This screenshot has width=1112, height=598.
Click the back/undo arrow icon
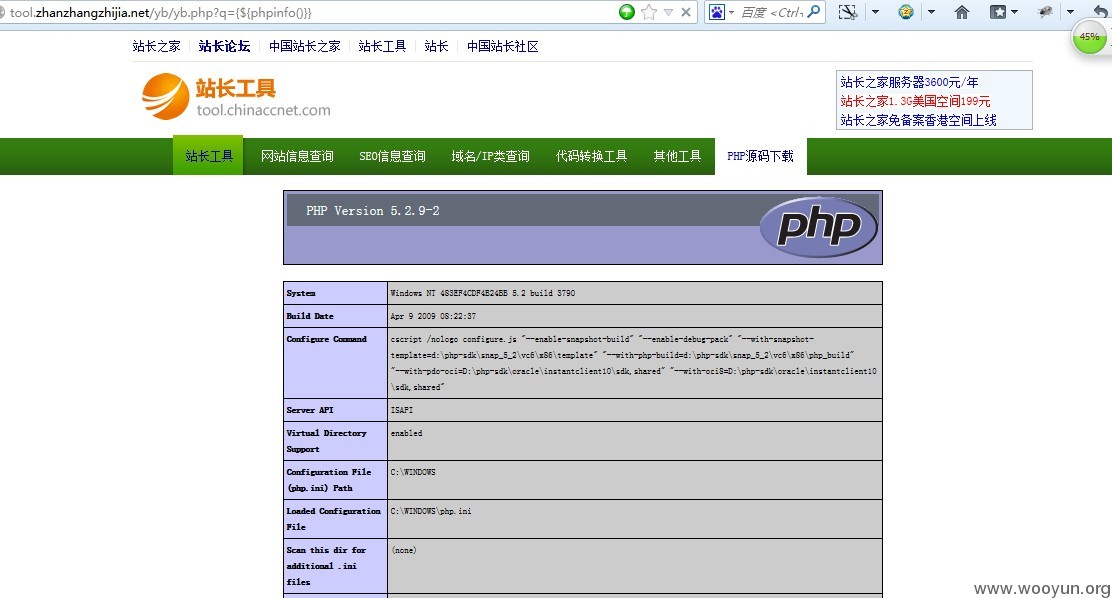[1101, 12]
